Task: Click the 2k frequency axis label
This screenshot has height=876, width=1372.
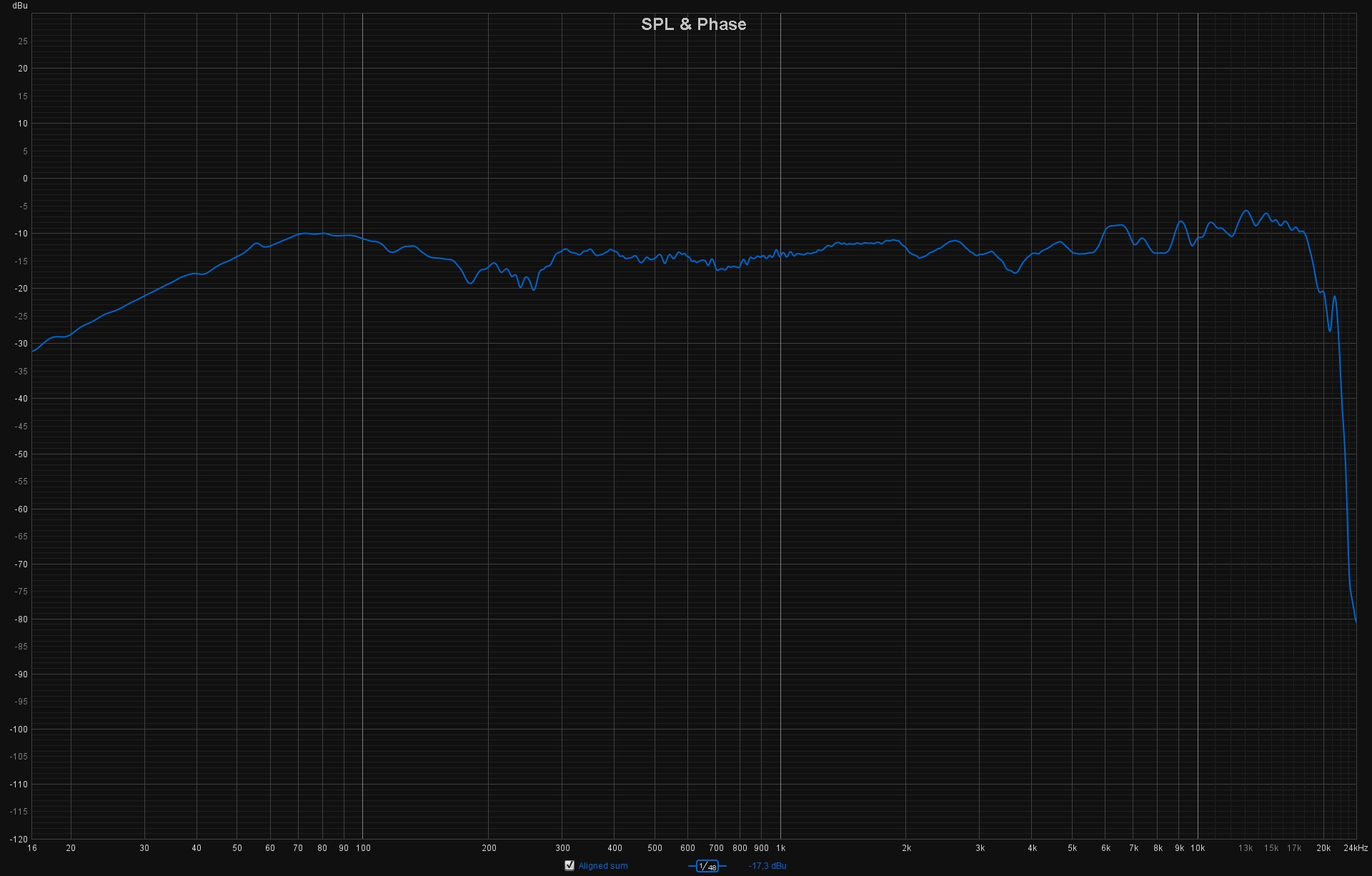Action: 906,848
